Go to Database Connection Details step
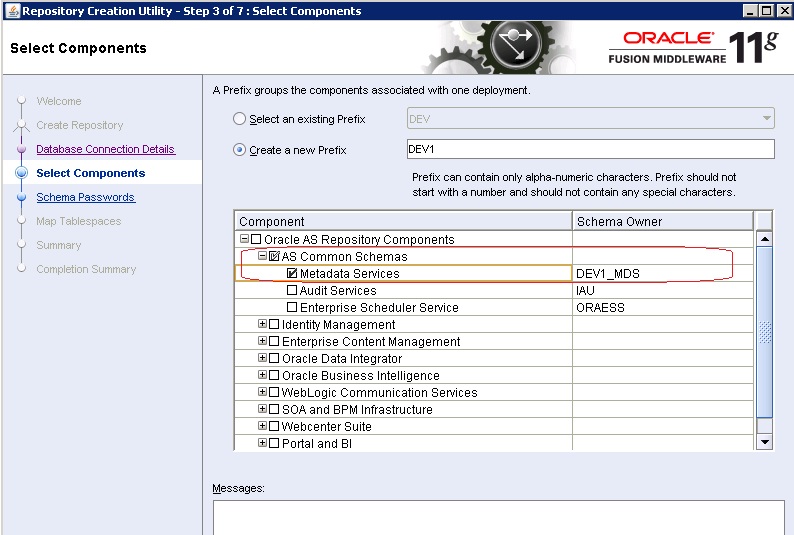The height and width of the screenshot is (535, 794). [105, 149]
